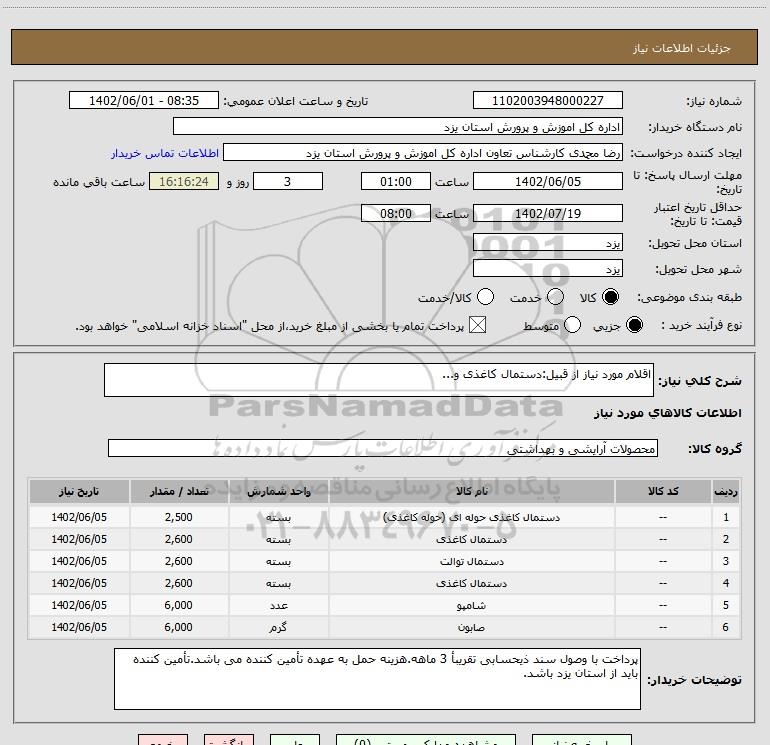
Task: Click unit عدد in the شامپو row
Action: pos(278,606)
